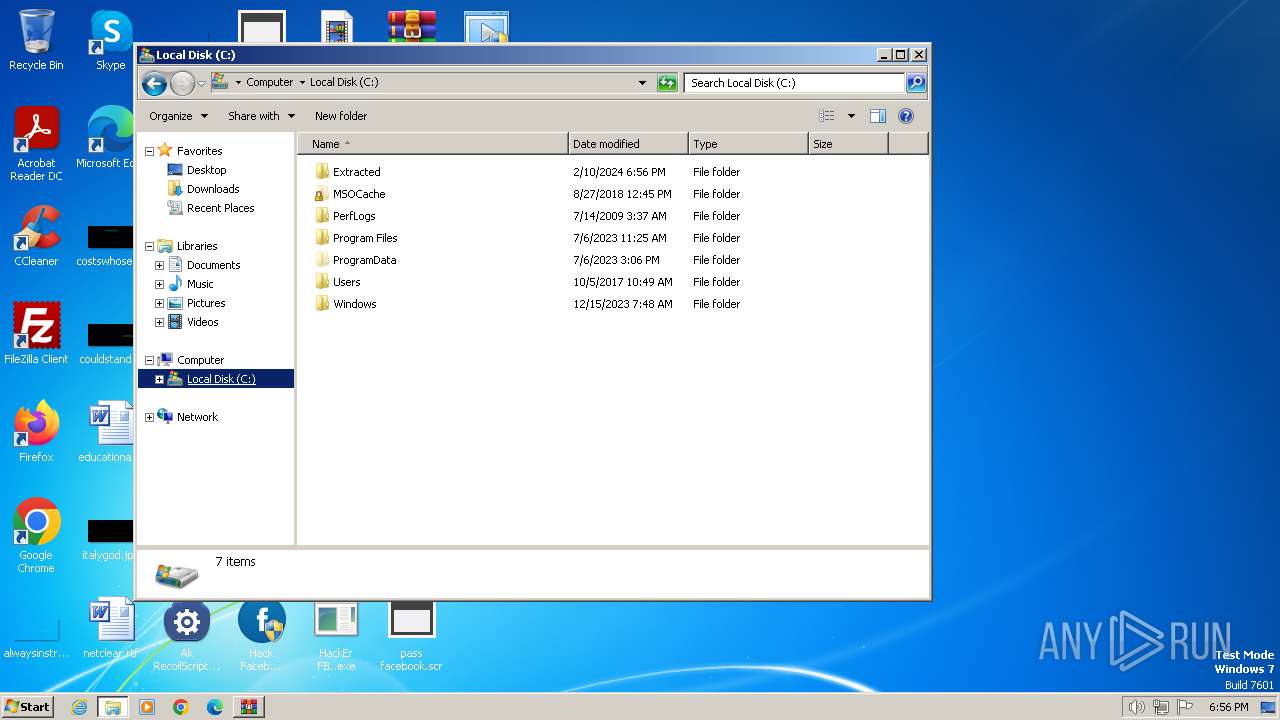The height and width of the screenshot is (720, 1280).
Task: Click the Ak RecoilScript desktop icon
Action: click(186, 635)
